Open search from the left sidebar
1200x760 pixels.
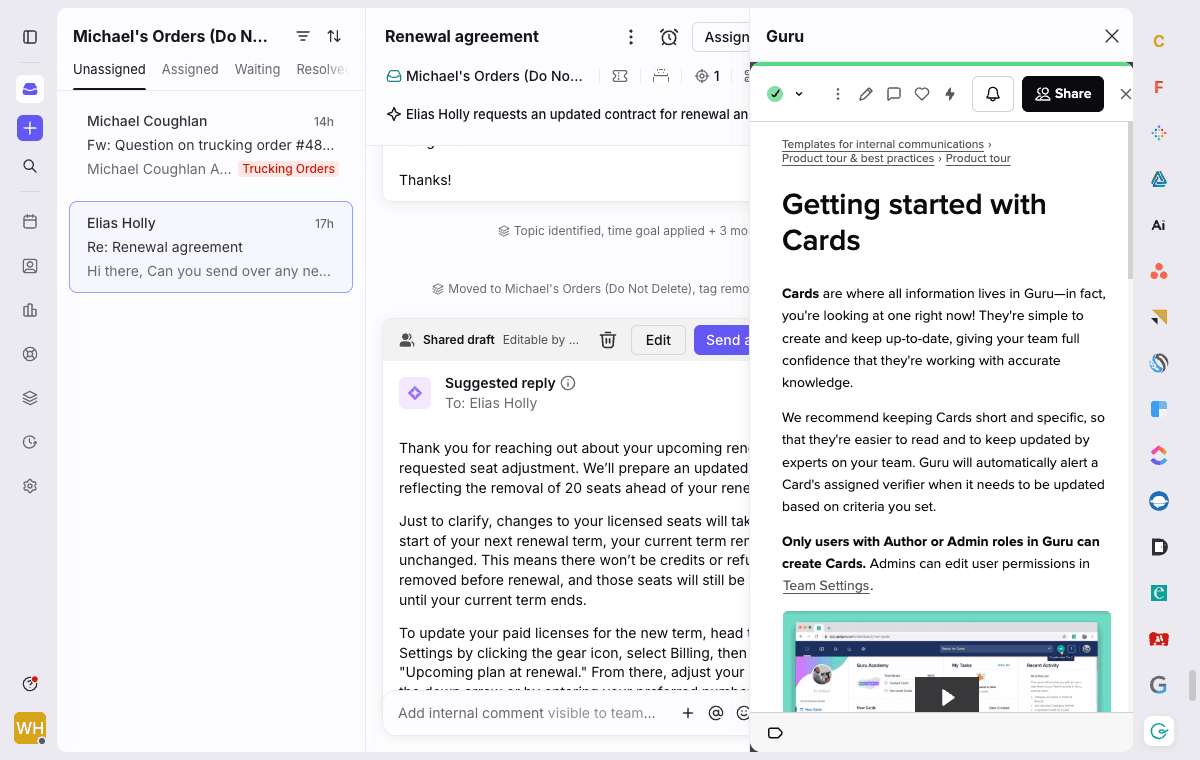tap(29, 166)
